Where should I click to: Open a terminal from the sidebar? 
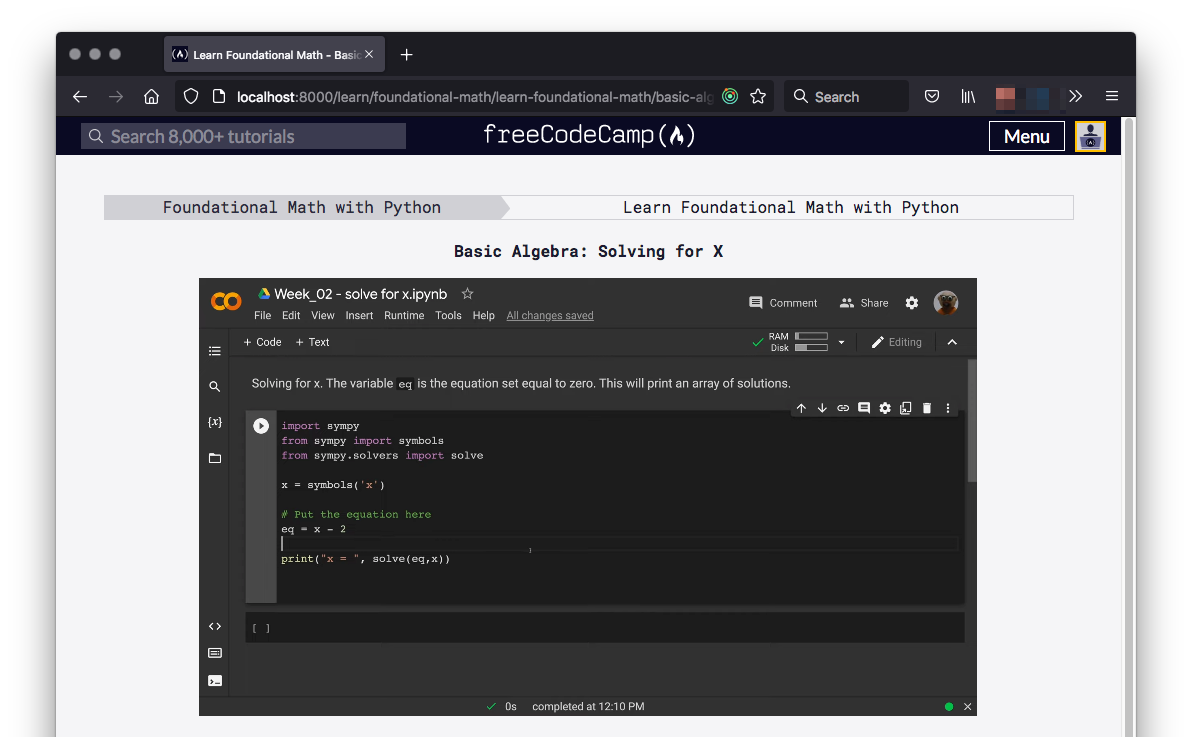point(214,680)
